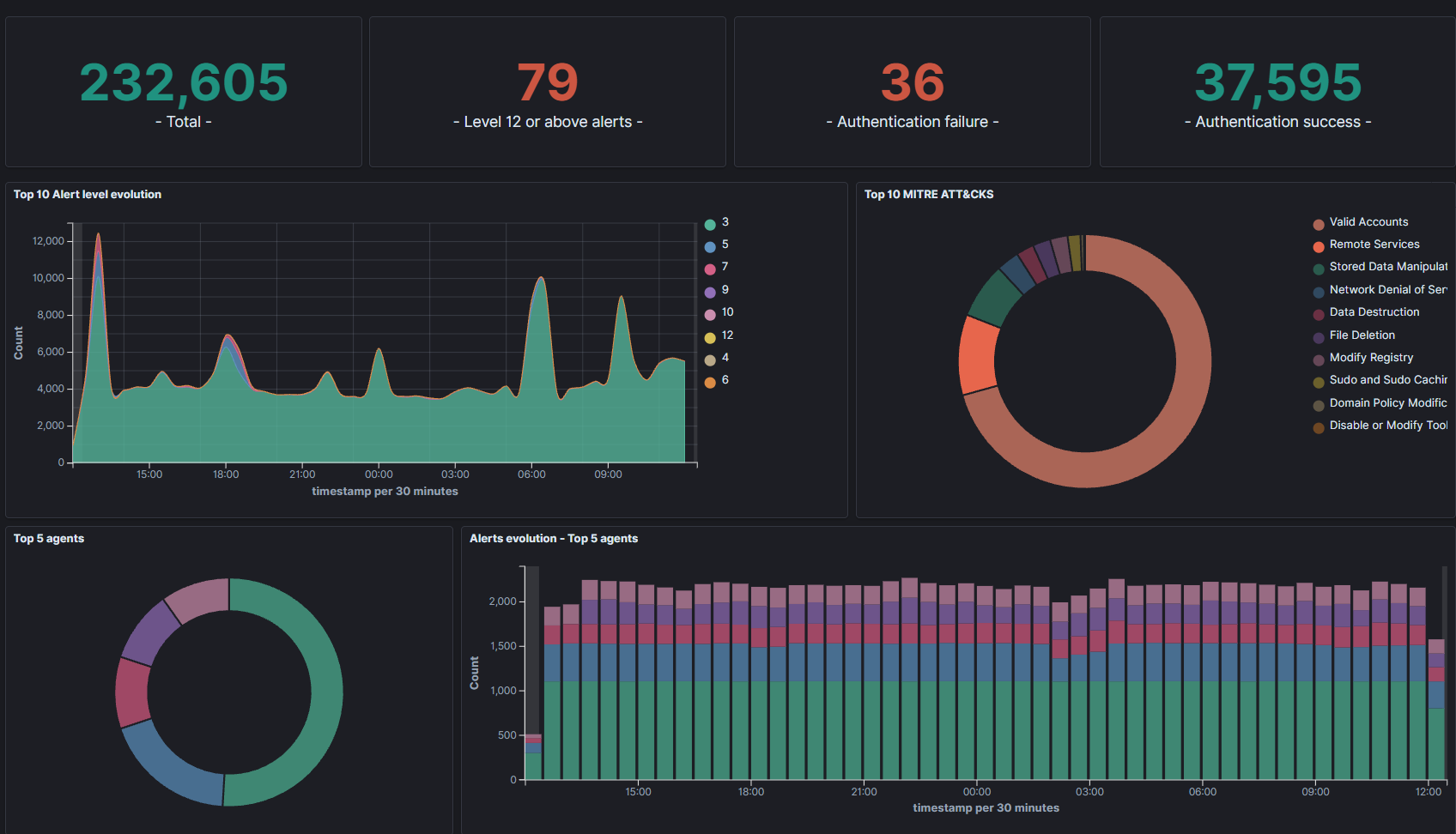
Task: Click the '- Authentication failure -' label
Action: (x=913, y=122)
